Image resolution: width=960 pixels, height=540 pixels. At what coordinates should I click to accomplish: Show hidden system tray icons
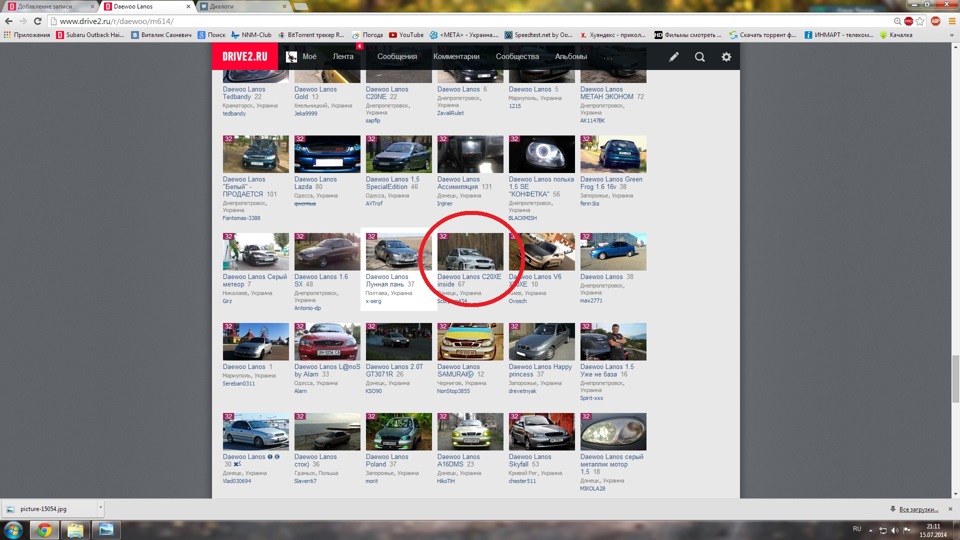pyautogui.click(x=871, y=530)
